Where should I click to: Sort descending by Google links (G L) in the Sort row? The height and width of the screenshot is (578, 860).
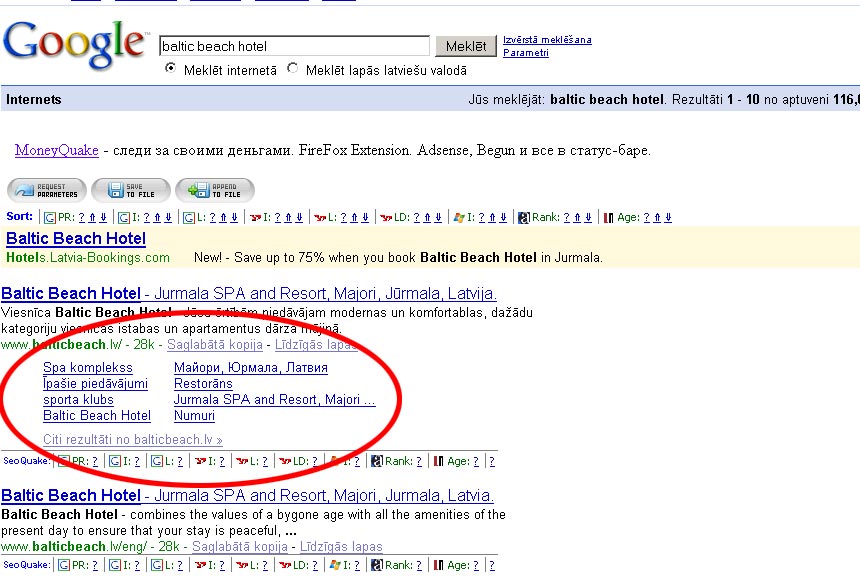click(x=234, y=218)
